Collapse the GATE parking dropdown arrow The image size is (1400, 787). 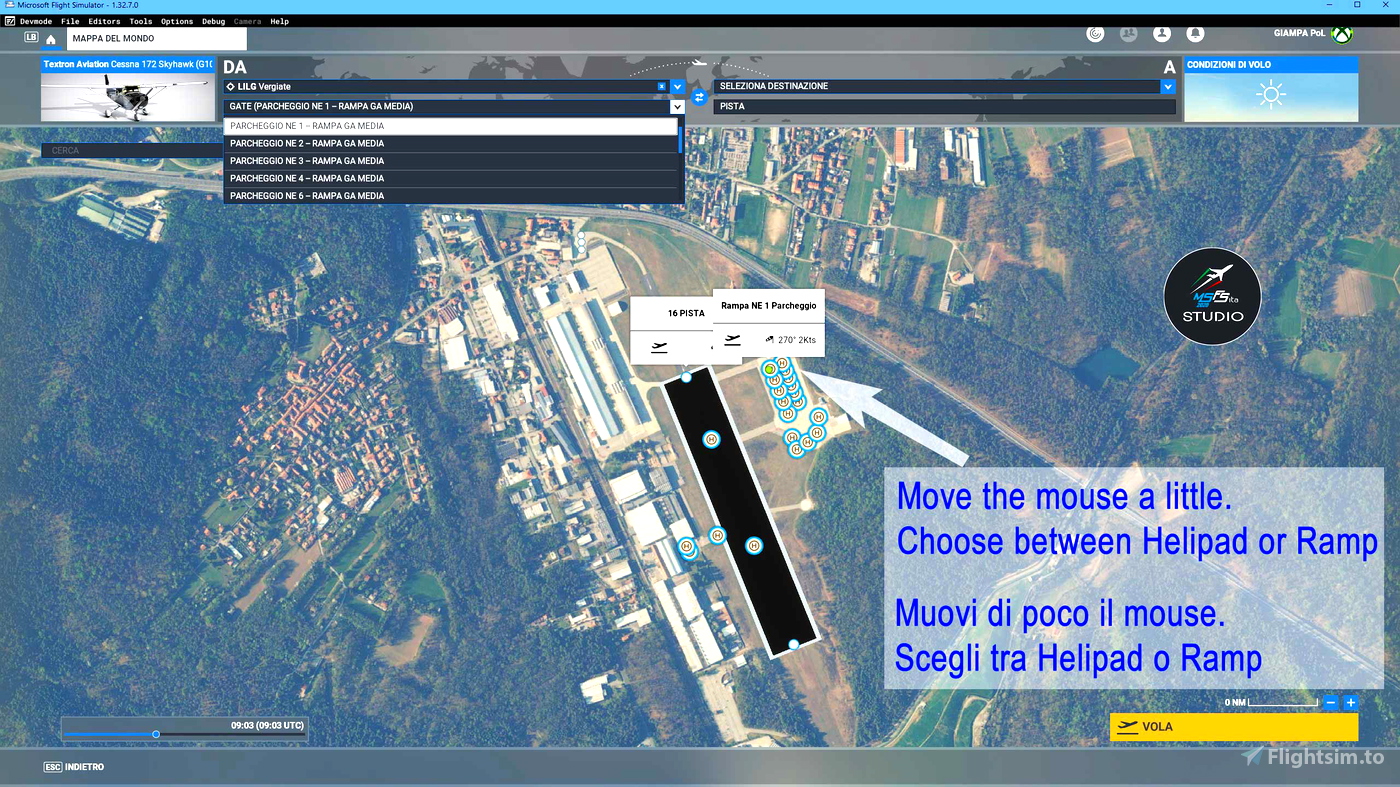tap(677, 106)
